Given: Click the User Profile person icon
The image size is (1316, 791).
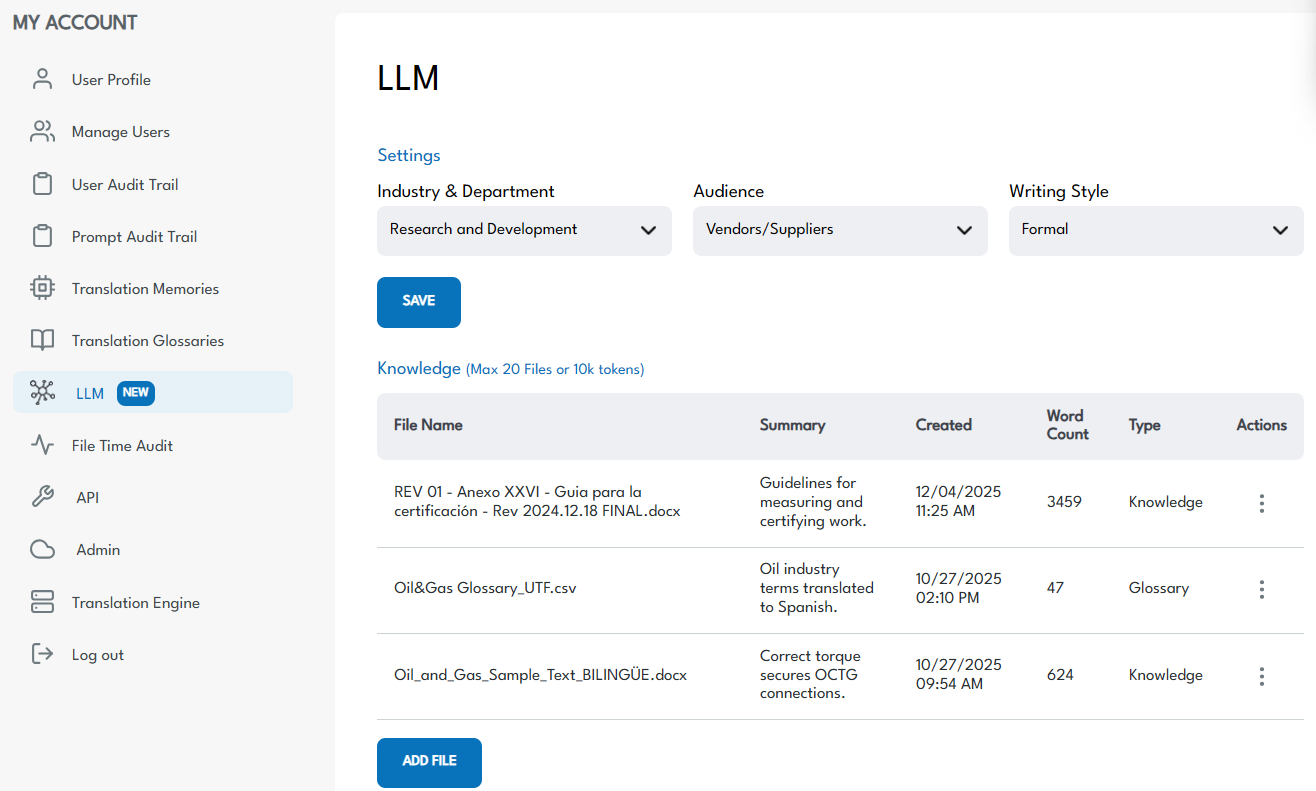Looking at the screenshot, I should (x=42, y=80).
